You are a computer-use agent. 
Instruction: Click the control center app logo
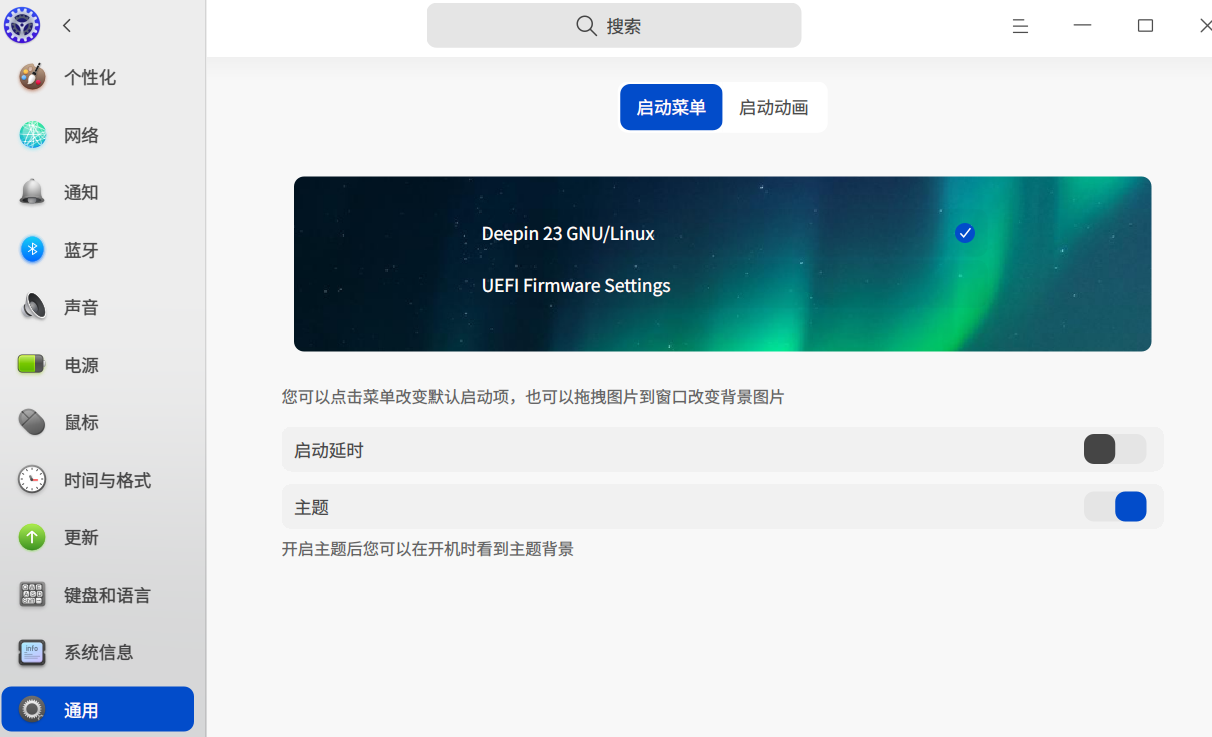point(22,25)
